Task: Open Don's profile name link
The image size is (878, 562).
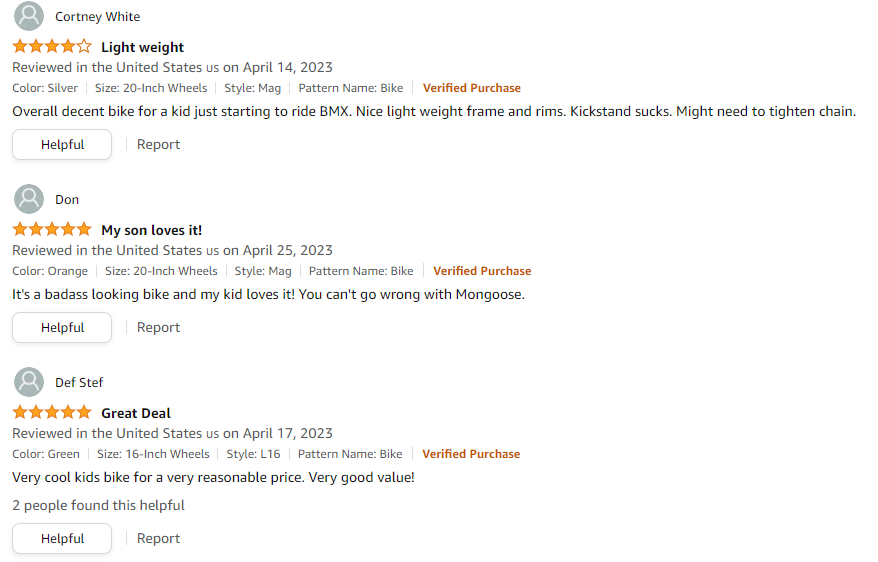Action: 67,200
